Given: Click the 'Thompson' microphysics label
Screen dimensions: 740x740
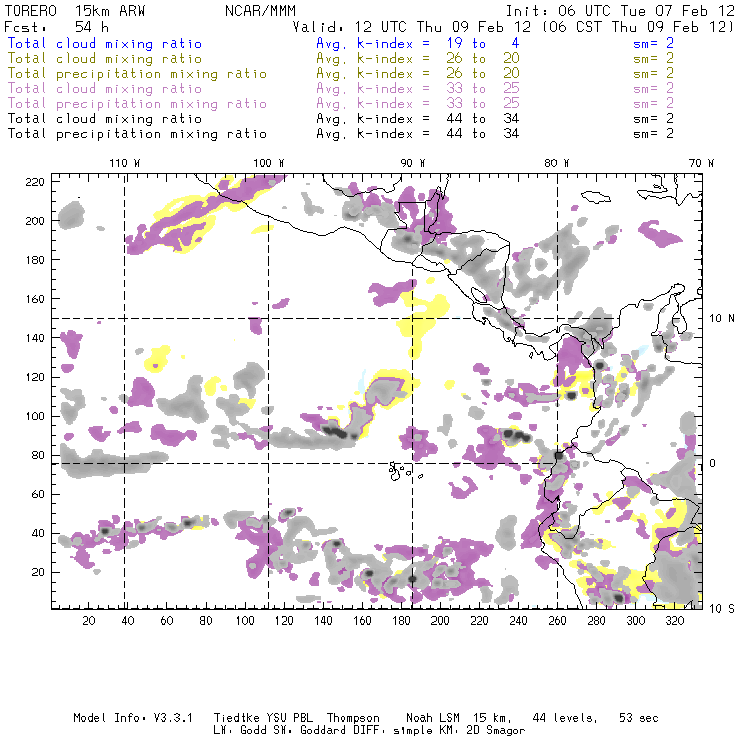Looking at the screenshot, I should (353, 718).
